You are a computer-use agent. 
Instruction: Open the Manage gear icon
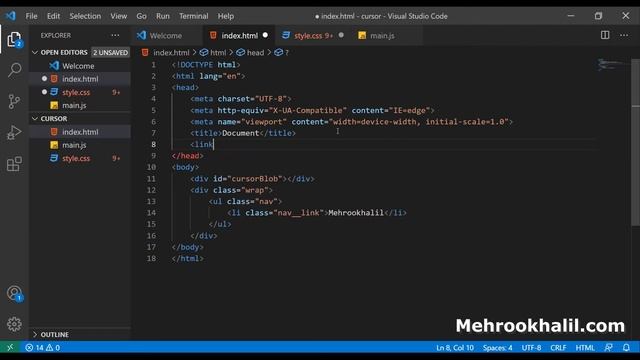point(14,324)
